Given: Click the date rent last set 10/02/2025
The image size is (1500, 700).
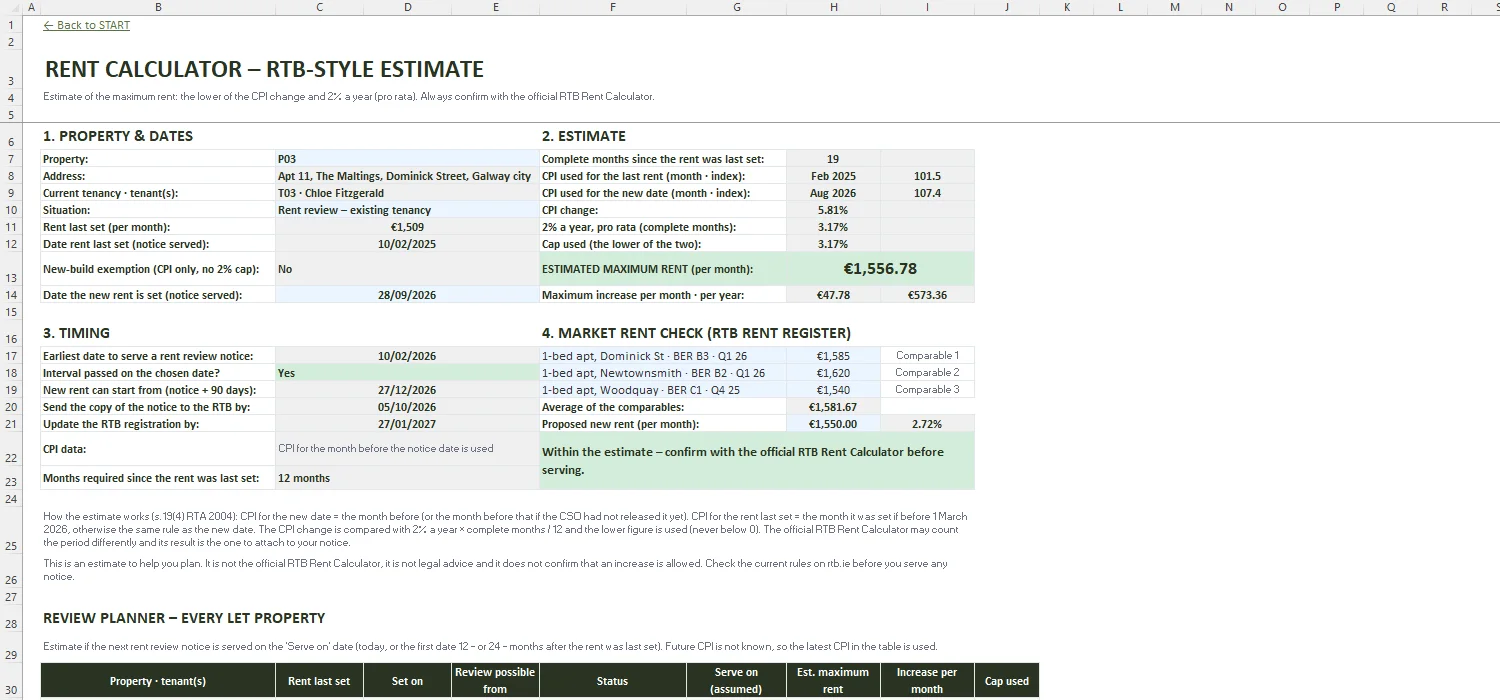Looking at the screenshot, I should [x=407, y=244].
